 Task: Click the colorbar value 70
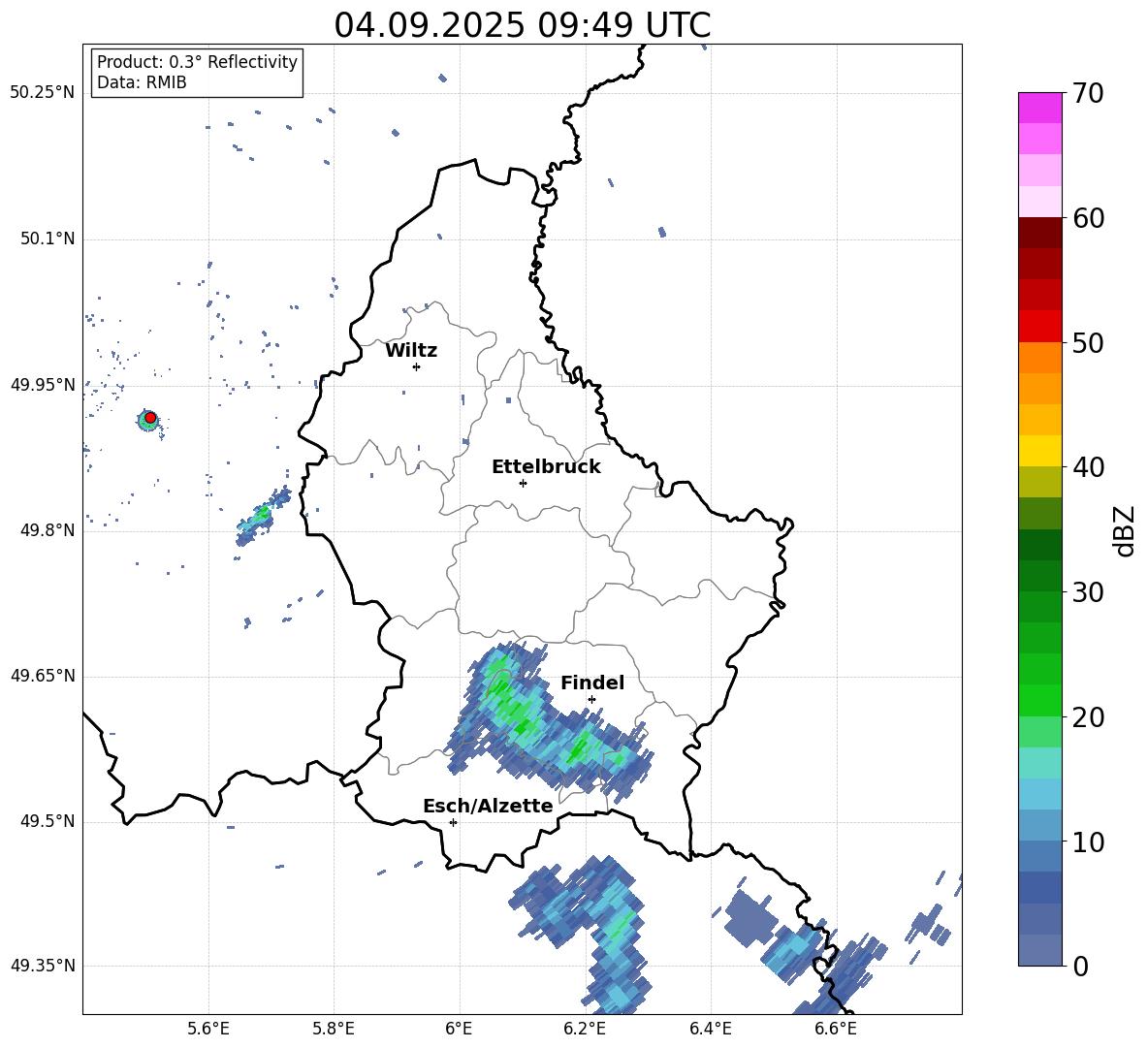(x=1088, y=94)
